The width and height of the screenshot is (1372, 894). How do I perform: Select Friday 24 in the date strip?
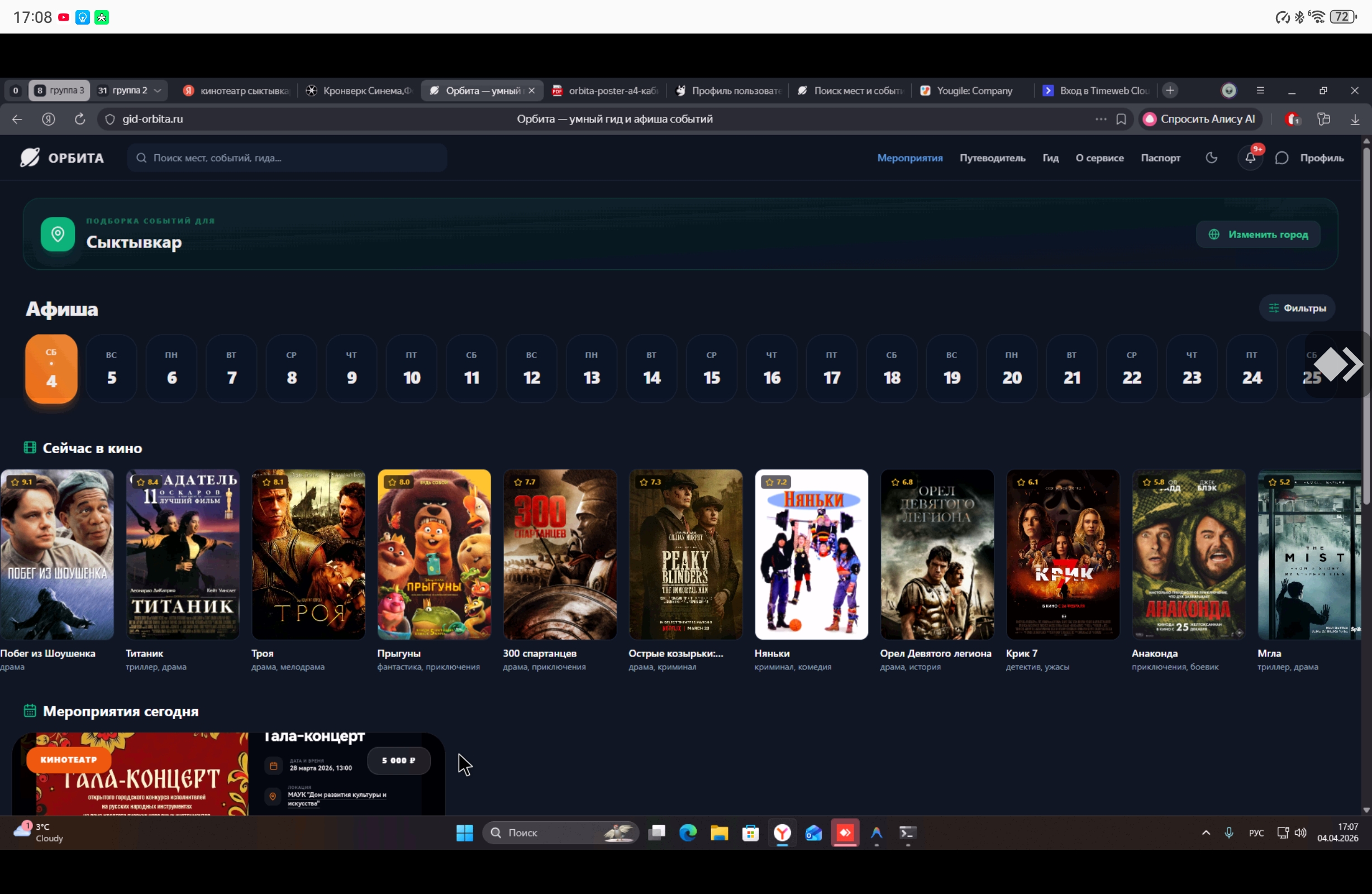pos(1251,369)
